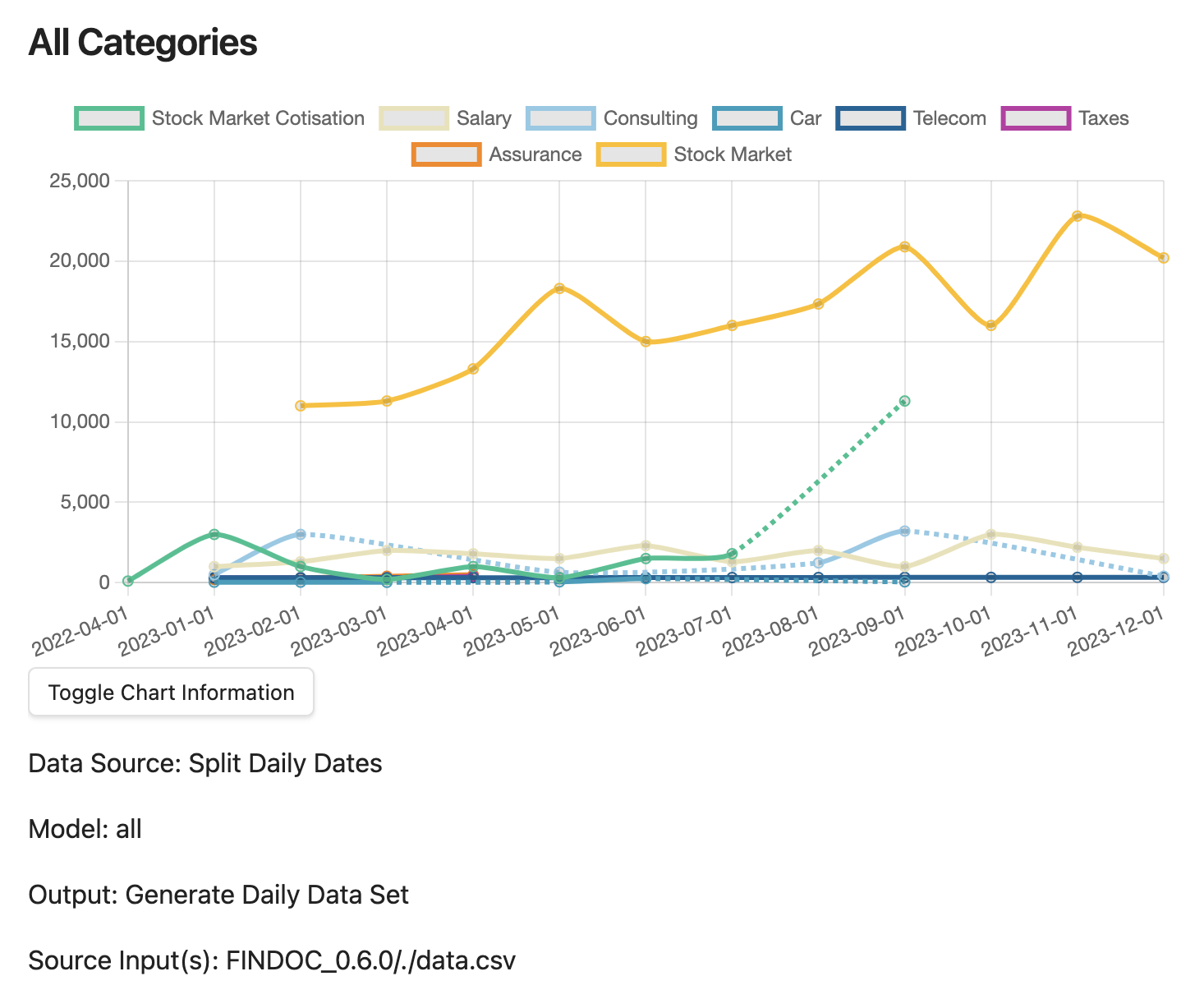The image size is (1204, 999).
Task: Click the Stock Market Cotisation point at 2022-04-01
Action: [128, 581]
